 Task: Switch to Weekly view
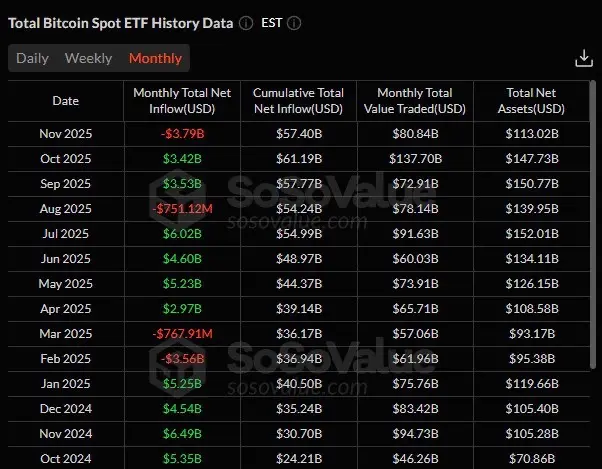(88, 58)
